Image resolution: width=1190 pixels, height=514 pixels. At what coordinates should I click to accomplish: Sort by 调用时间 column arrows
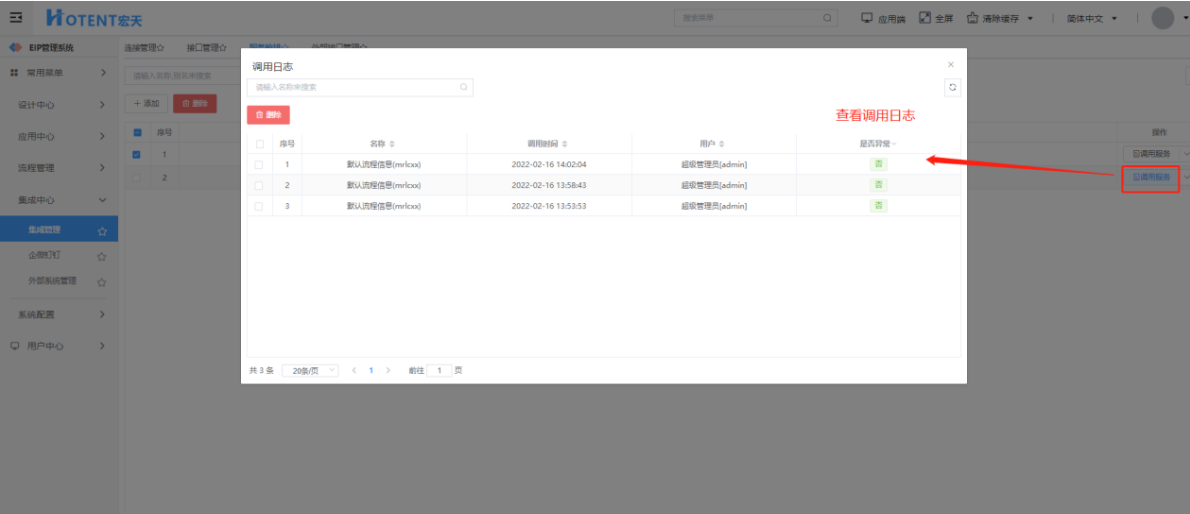565,143
